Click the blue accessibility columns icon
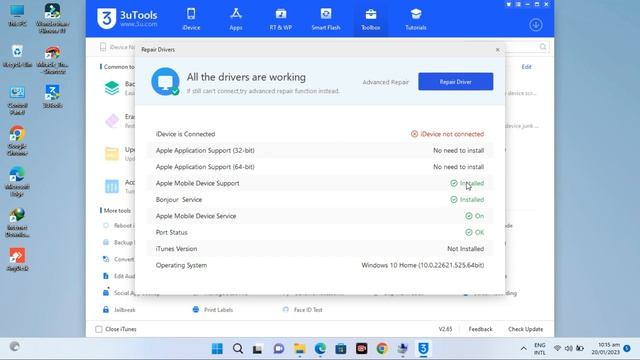This screenshot has width=640, height=360. point(112,186)
